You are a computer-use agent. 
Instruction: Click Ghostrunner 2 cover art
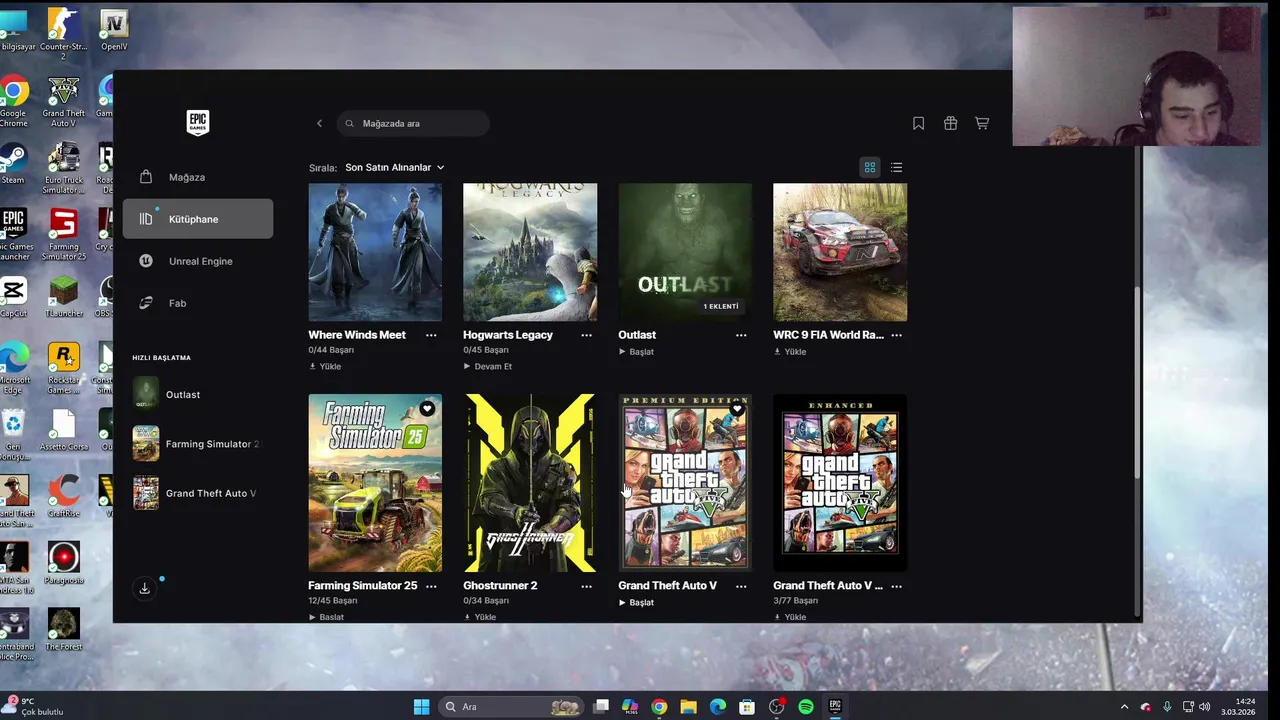point(530,483)
